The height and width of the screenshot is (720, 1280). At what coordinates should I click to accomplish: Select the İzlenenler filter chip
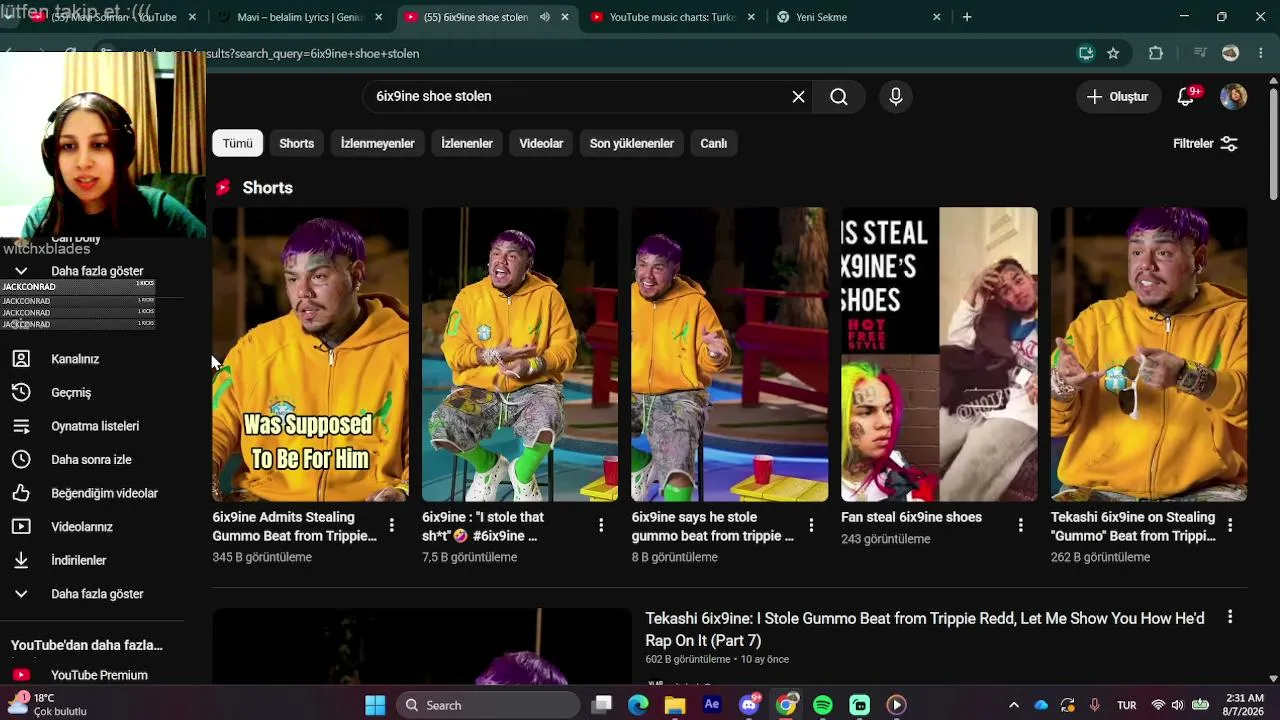(x=467, y=144)
